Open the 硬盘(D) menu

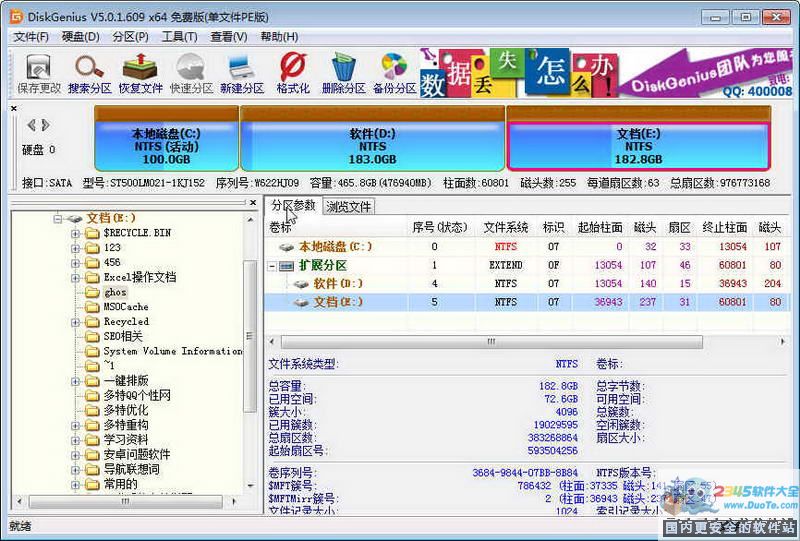(81, 37)
